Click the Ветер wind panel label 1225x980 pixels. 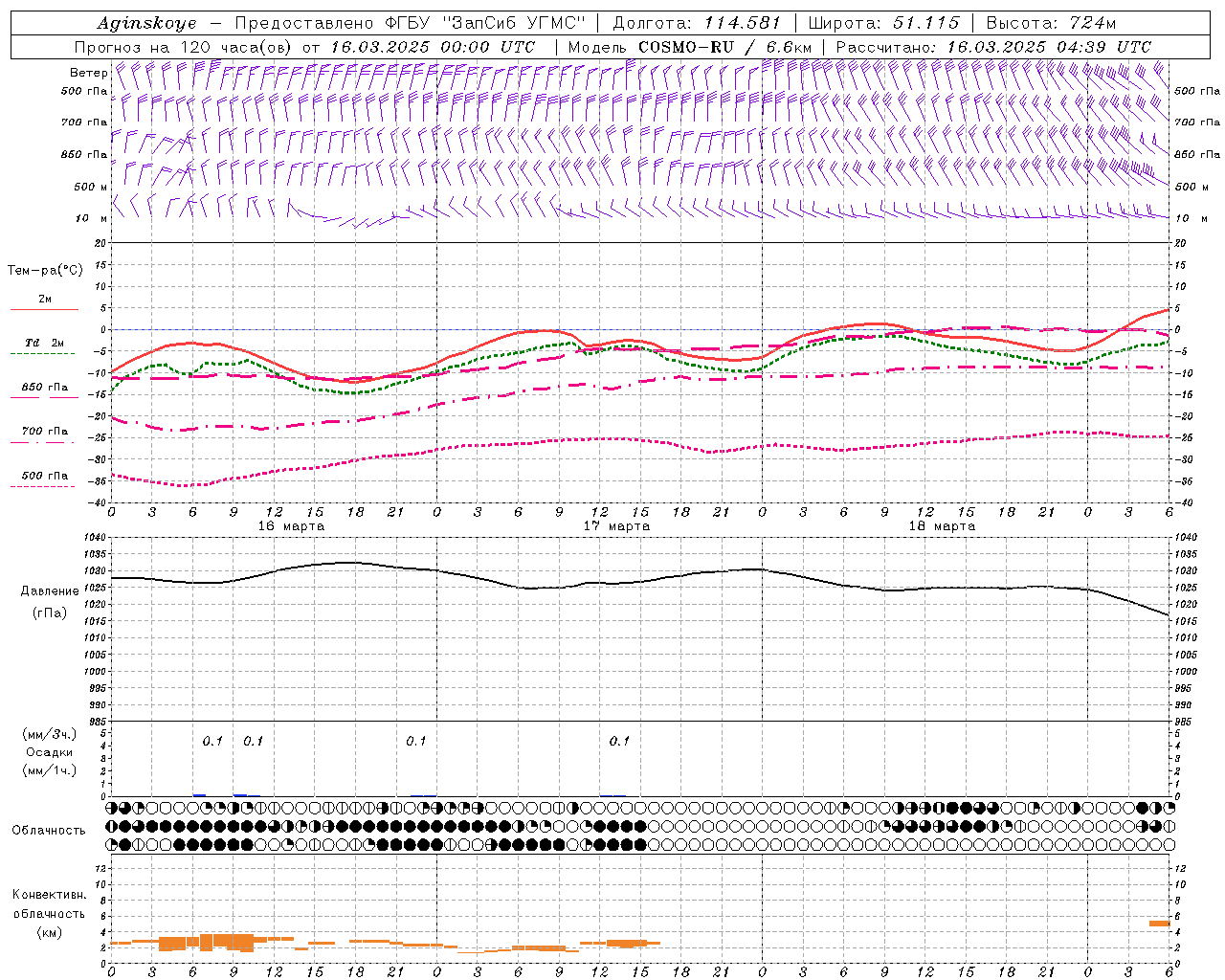point(88,73)
